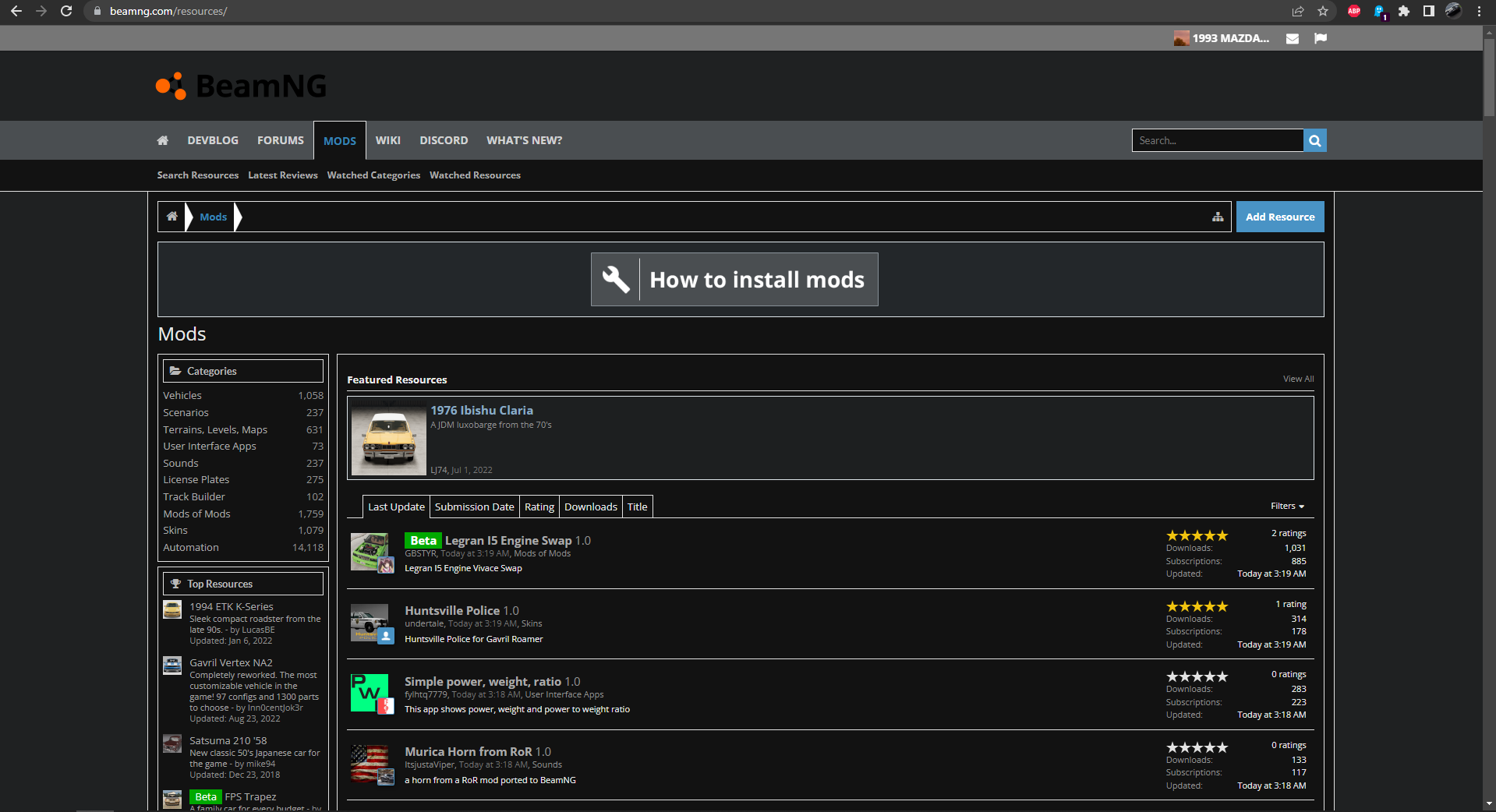Sort by the Last Update tab
This screenshot has width=1496, height=812.
pos(396,507)
